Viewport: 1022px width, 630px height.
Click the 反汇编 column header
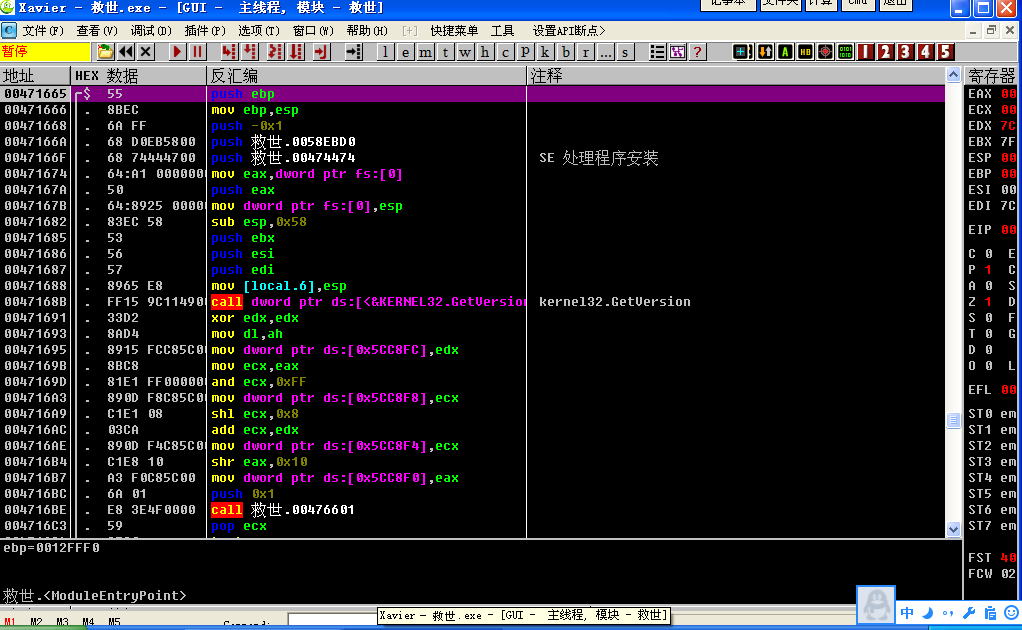pyautogui.click(x=366, y=76)
